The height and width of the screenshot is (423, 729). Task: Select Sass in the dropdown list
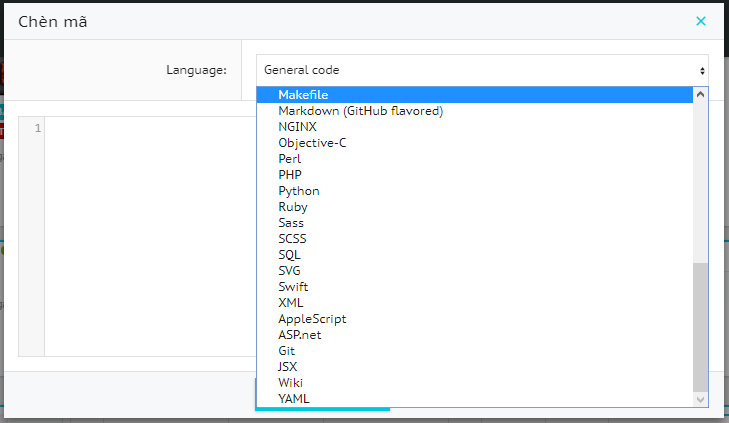[291, 223]
